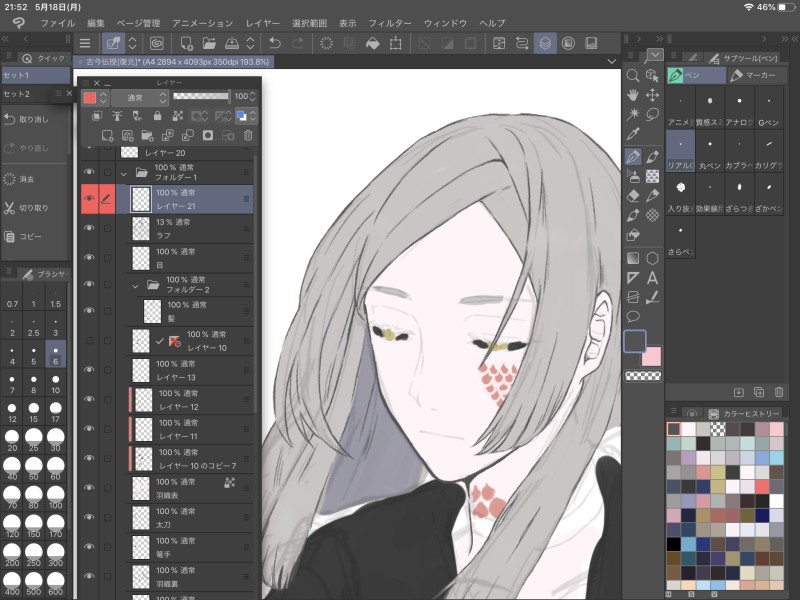Hide the 目 layer
The height and width of the screenshot is (600, 800).
point(89,258)
